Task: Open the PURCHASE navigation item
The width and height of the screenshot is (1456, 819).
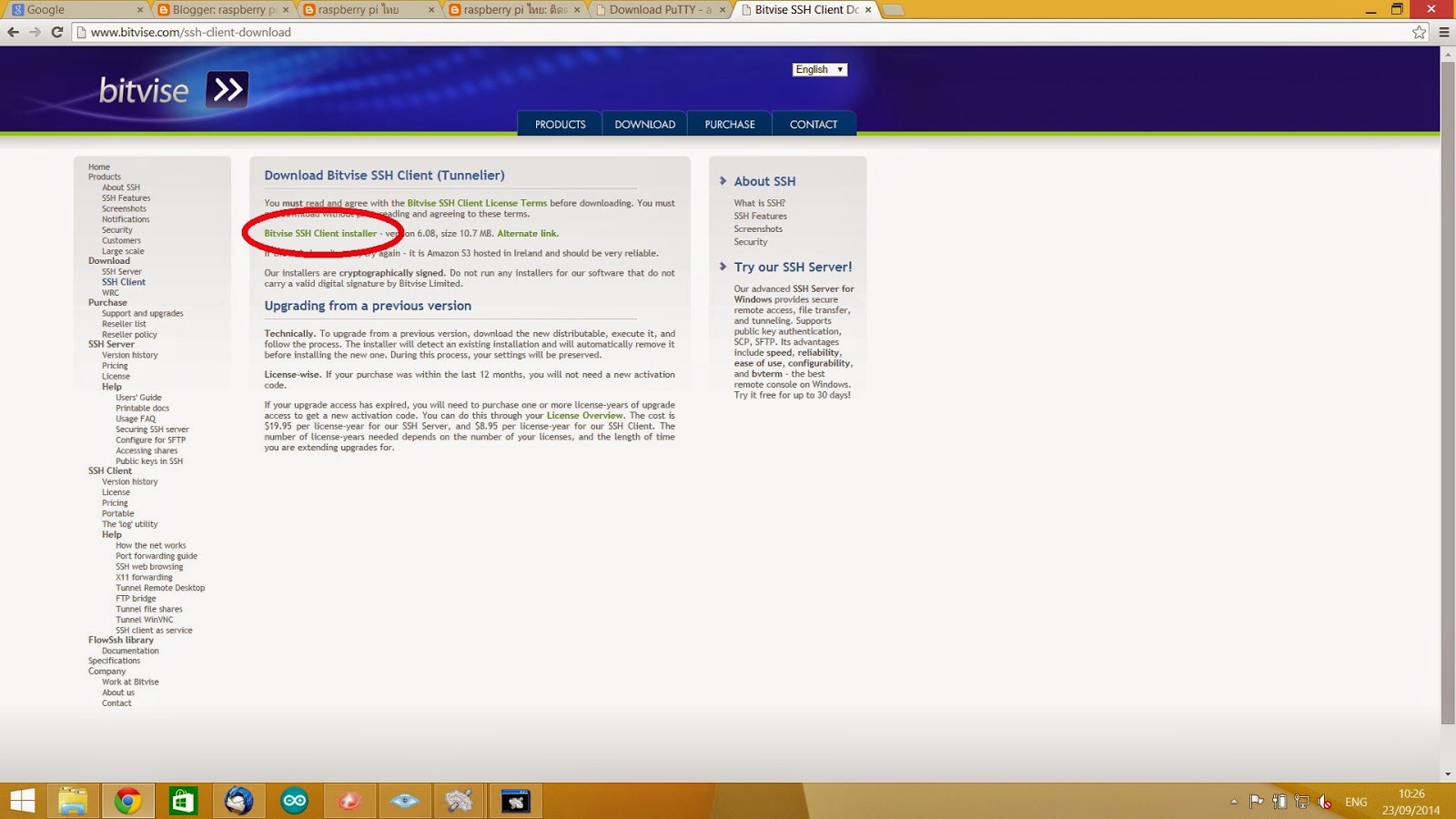Action: click(x=730, y=124)
